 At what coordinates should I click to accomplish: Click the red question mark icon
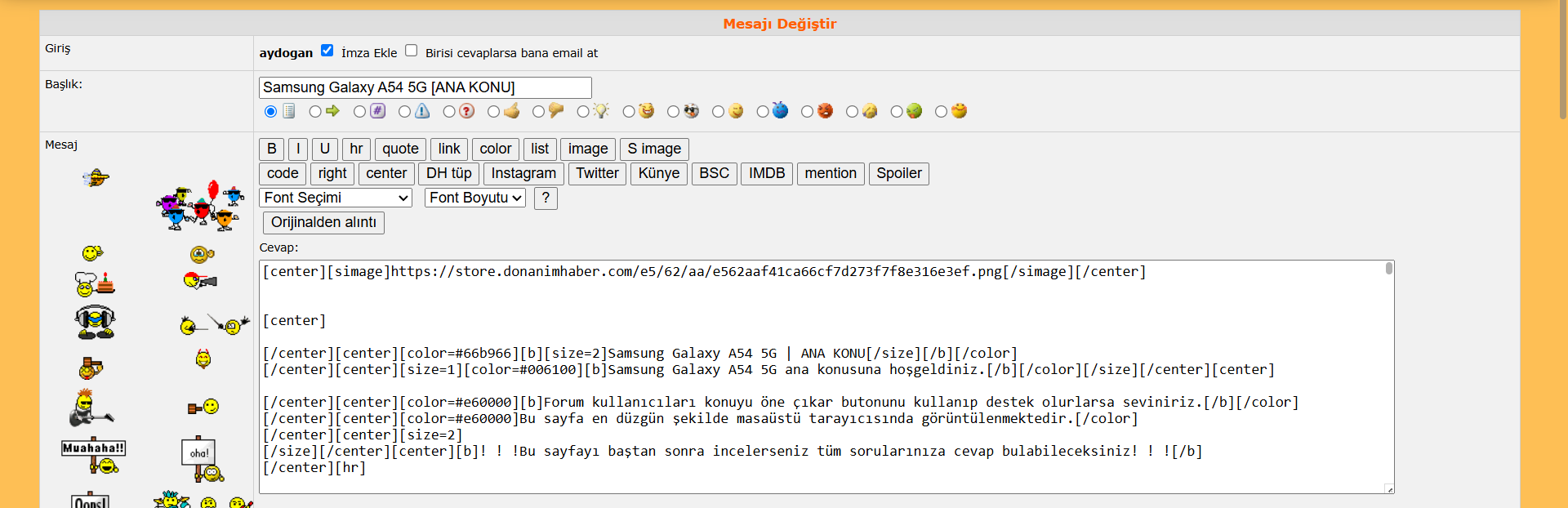coord(466,111)
